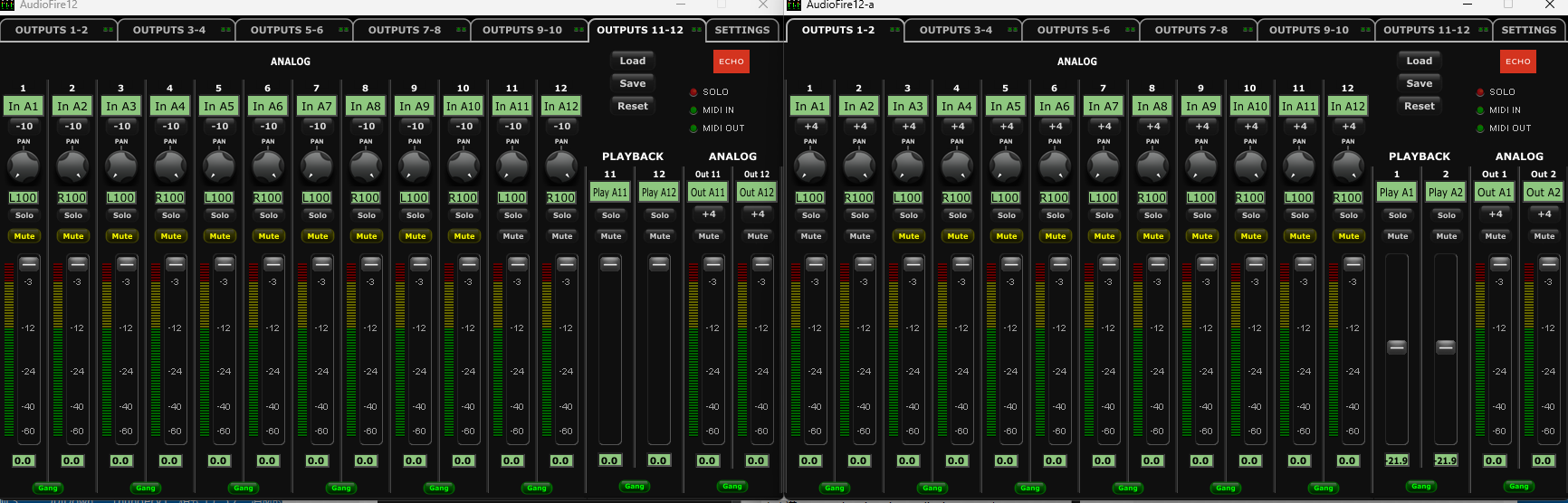Solo channel 2 in AudioFire12
Image resolution: width=1568 pixels, height=503 pixels.
(73, 215)
